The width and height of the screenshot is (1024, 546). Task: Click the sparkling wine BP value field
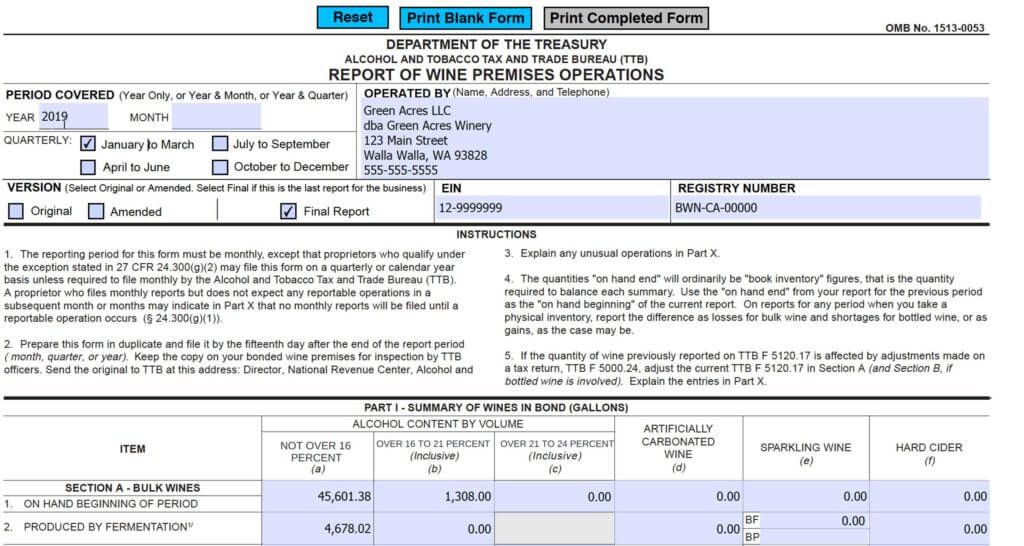coord(815,538)
